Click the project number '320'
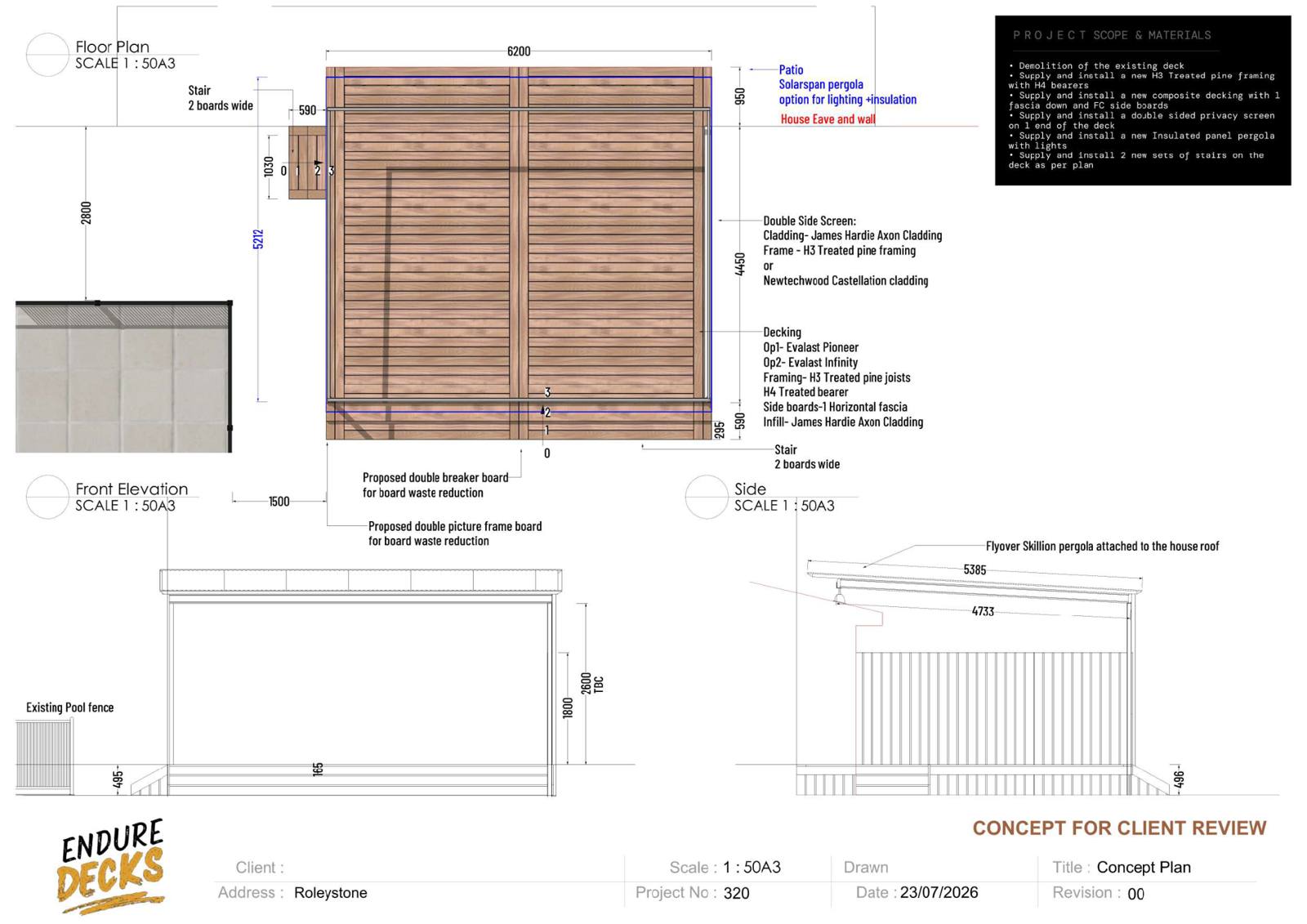1307x924 pixels. click(x=736, y=893)
